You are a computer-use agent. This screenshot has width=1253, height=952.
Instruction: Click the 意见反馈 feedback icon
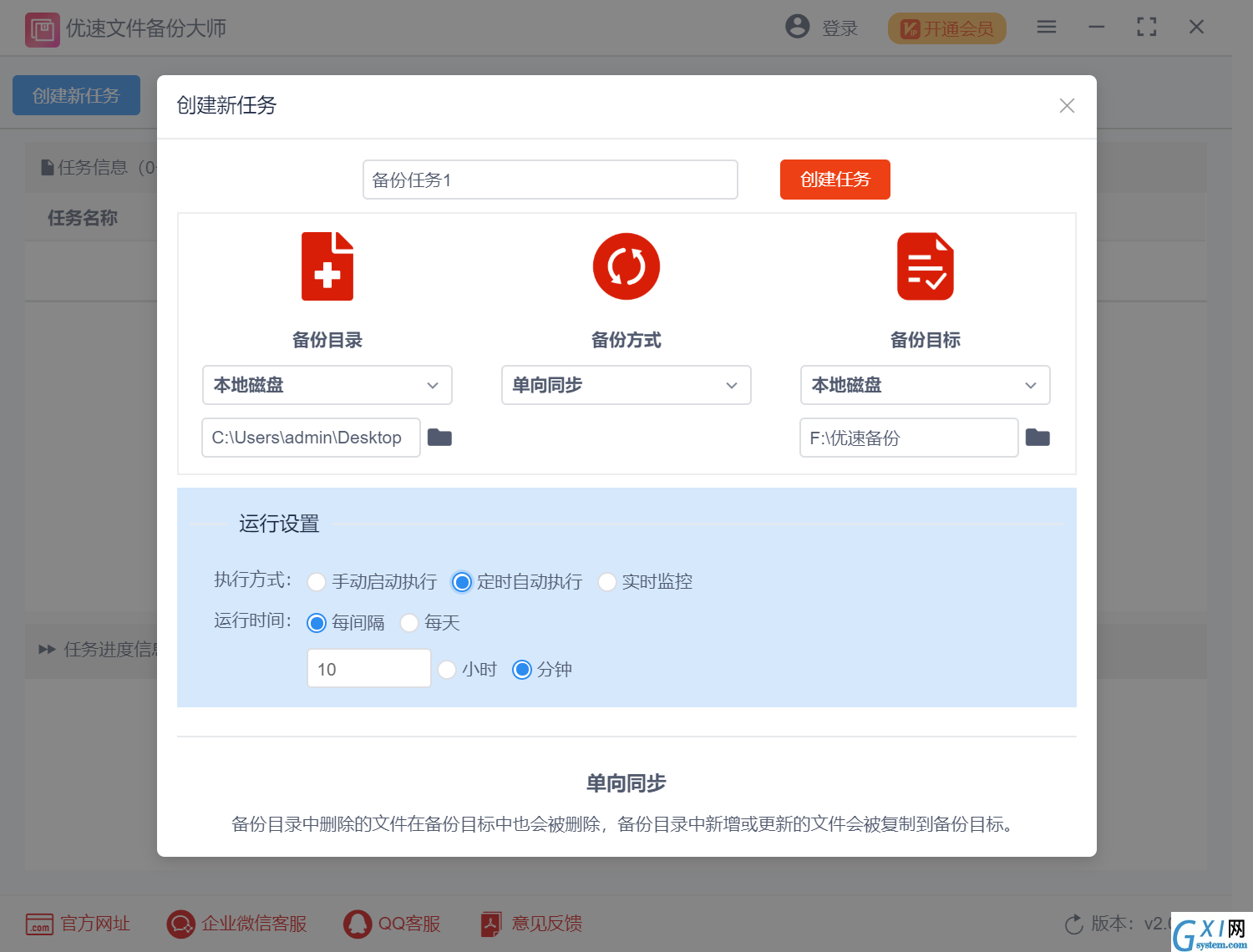point(491,924)
